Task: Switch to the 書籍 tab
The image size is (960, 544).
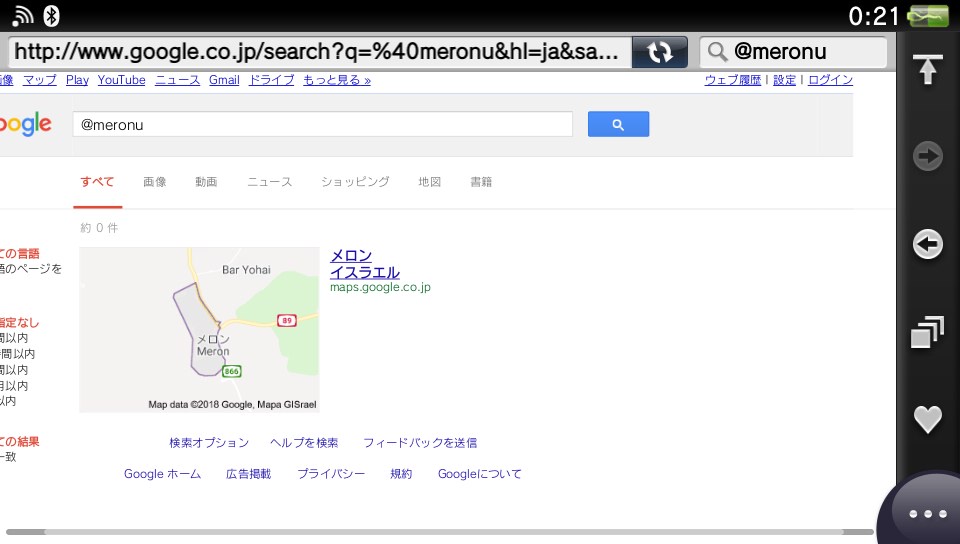Action: (481, 182)
